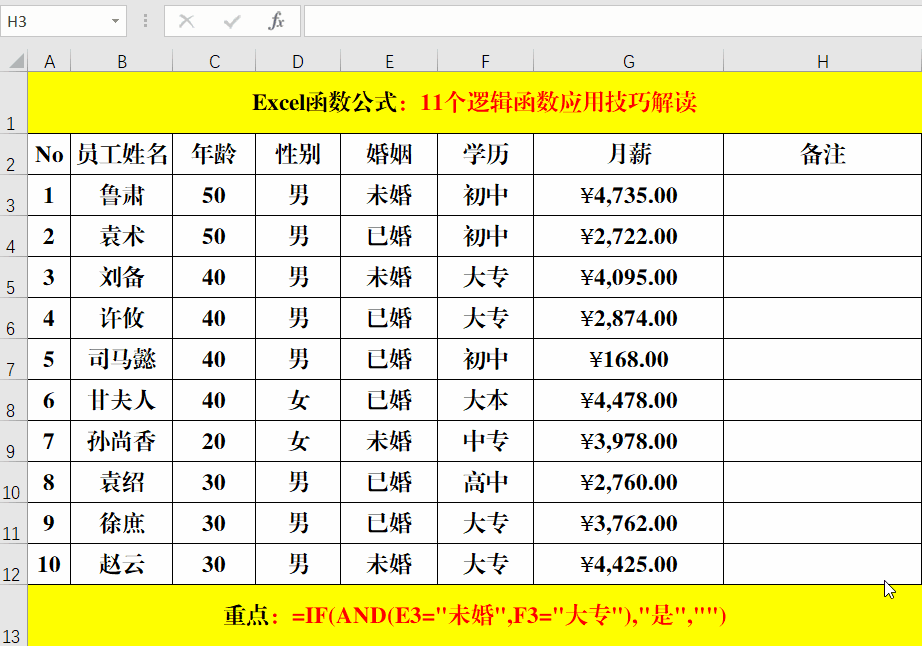Select column D header
Screen dimensions: 922x646
tap(298, 61)
